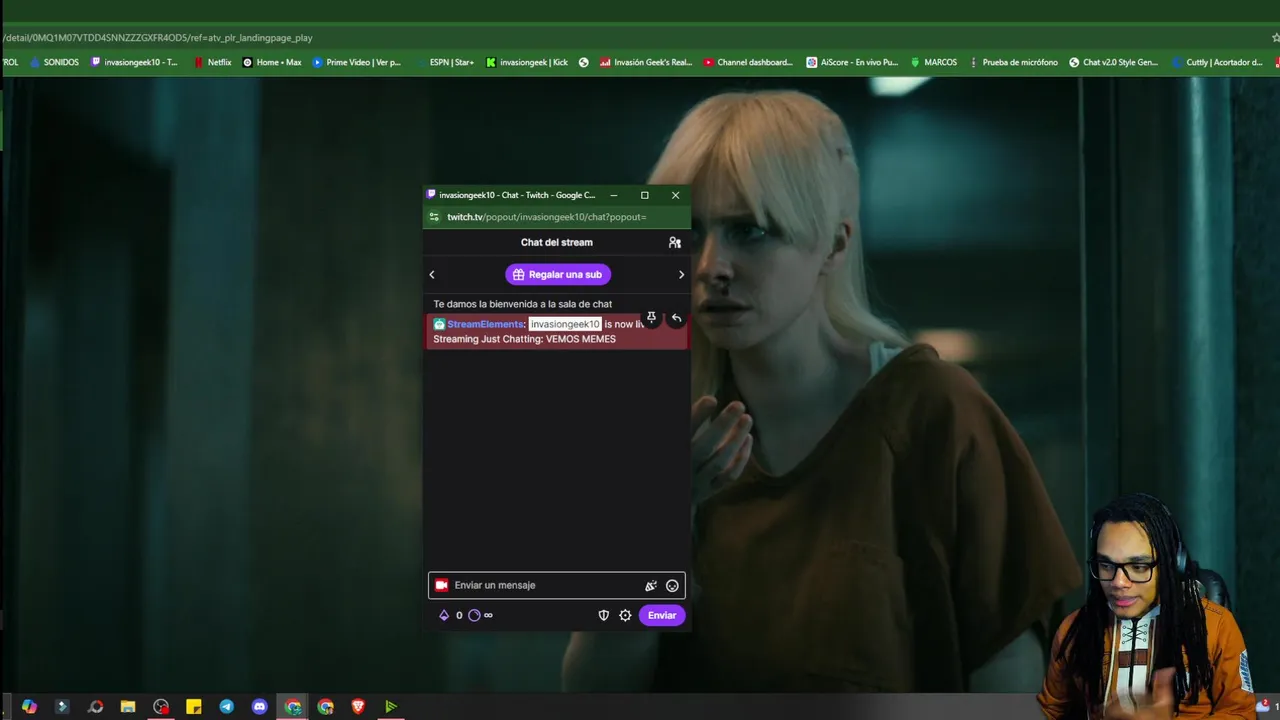Open the Cuttly | Acortador bookmark

pyautogui.click(x=1217, y=62)
